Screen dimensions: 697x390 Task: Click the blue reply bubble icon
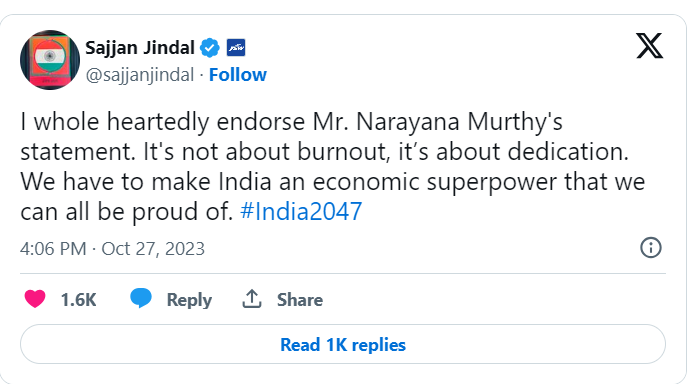[141, 298]
